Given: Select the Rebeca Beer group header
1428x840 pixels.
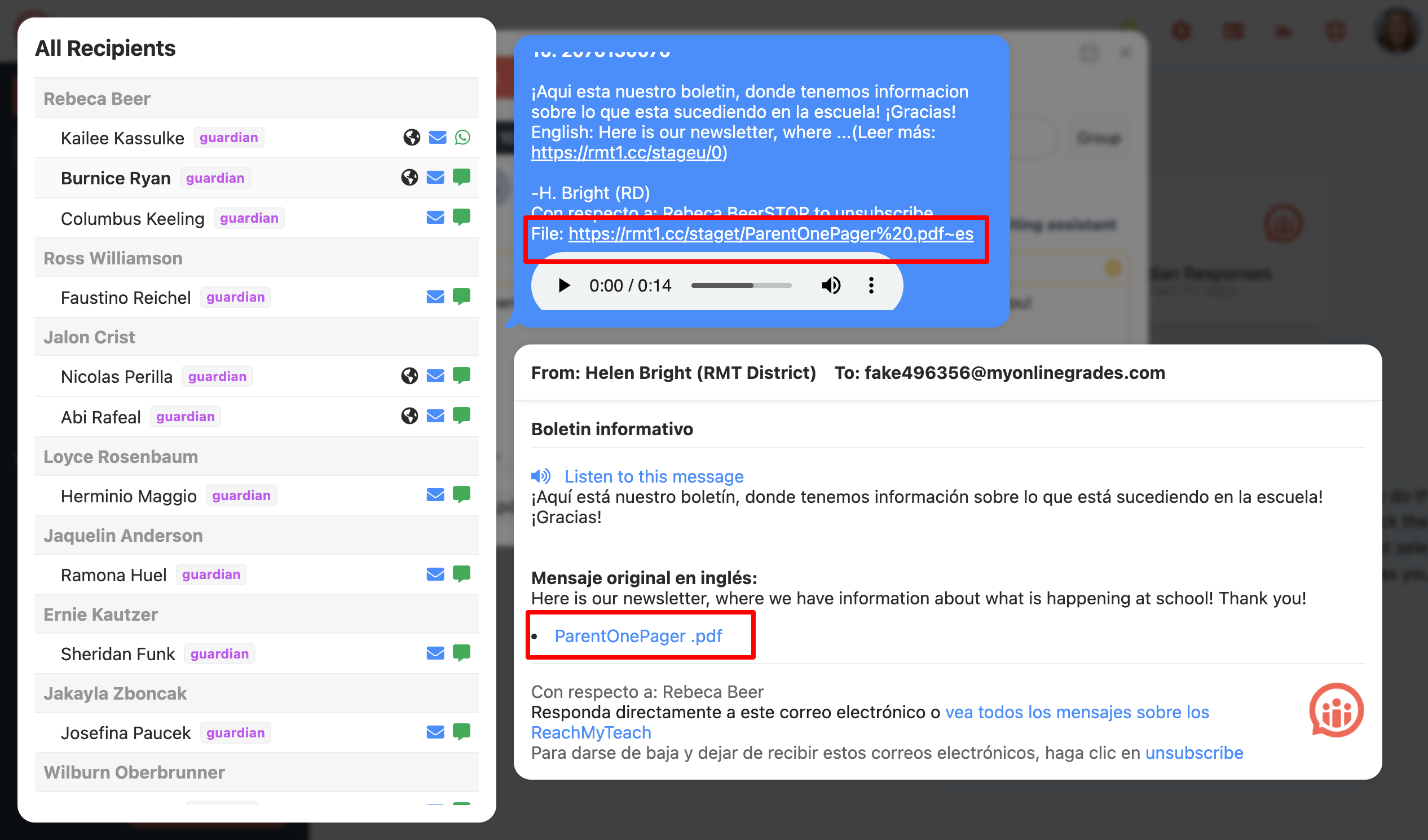Looking at the screenshot, I should coord(97,99).
